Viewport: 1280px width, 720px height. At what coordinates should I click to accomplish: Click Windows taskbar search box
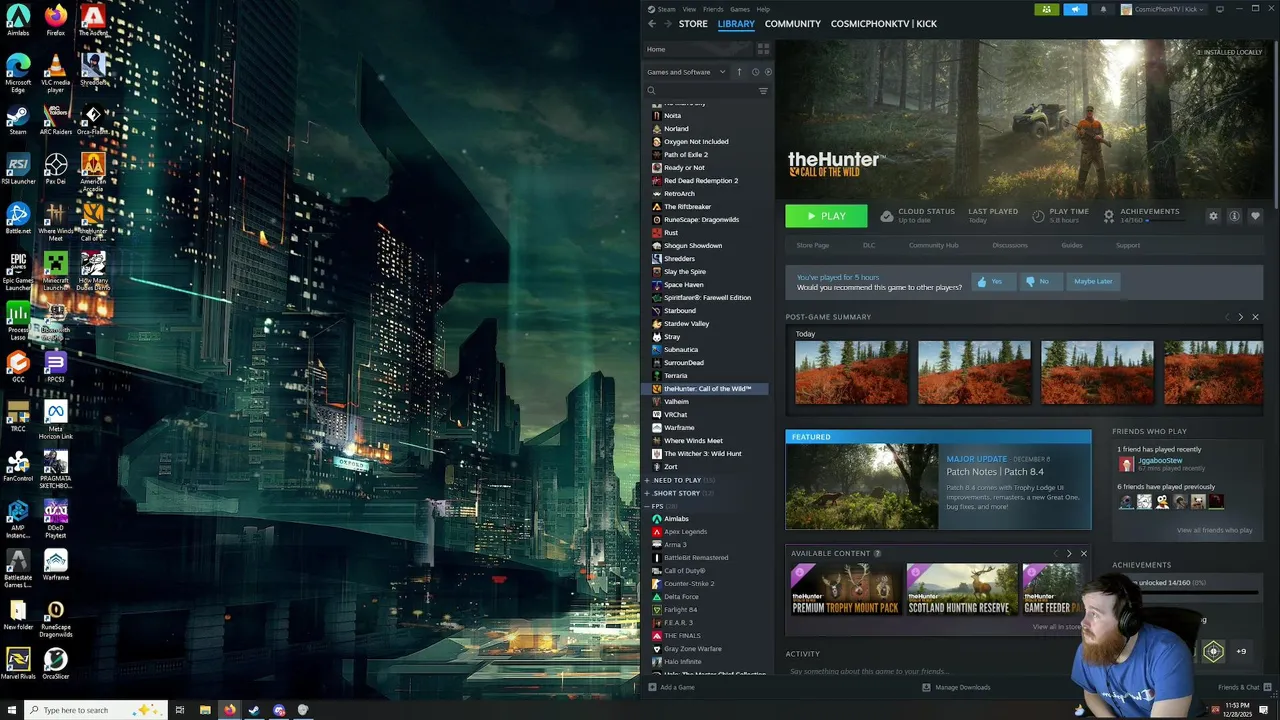pos(95,710)
